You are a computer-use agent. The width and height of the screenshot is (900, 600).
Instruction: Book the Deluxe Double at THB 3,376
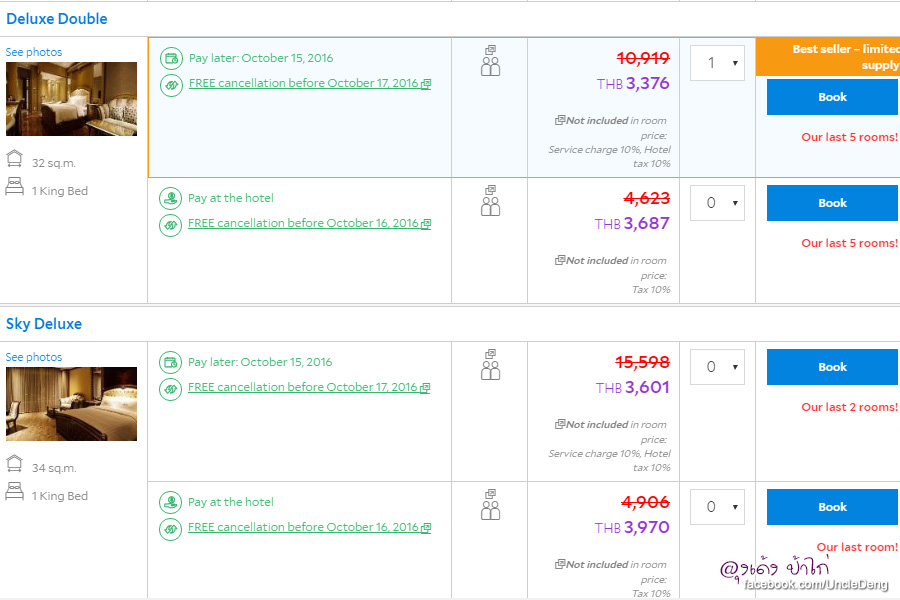click(x=832, y=97)
